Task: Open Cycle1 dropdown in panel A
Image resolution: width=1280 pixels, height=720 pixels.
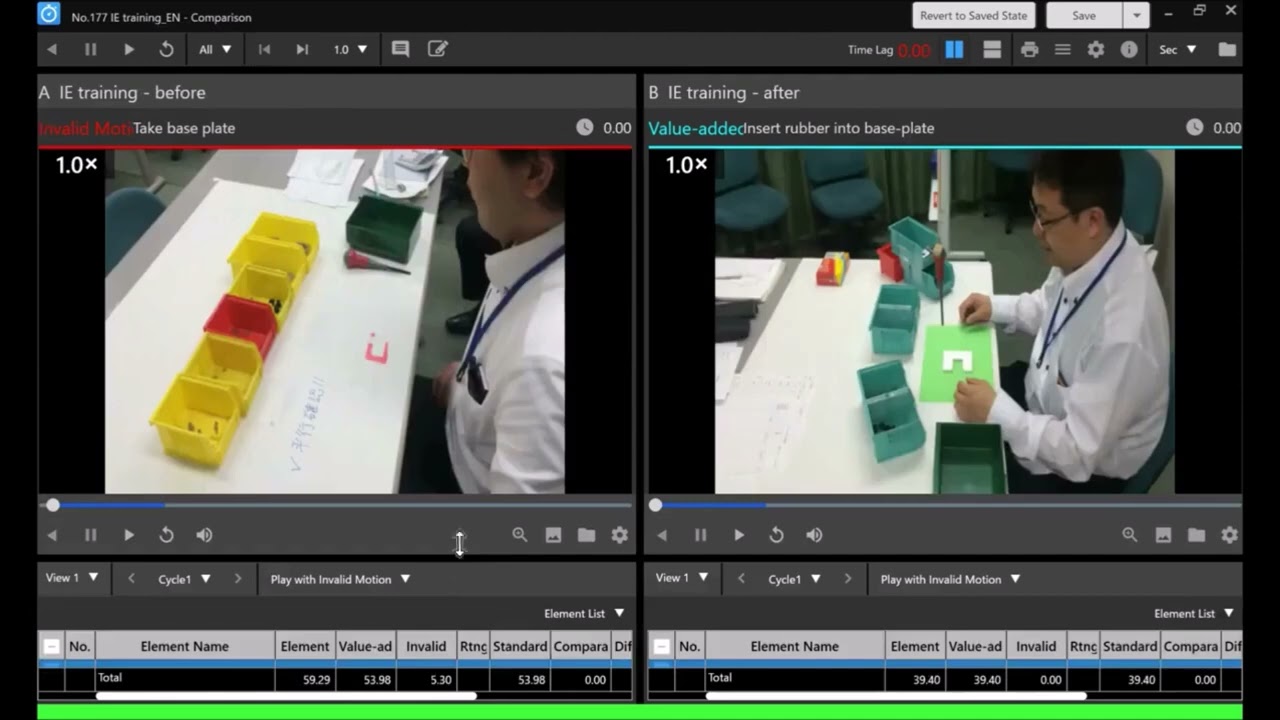Action: 184,579
